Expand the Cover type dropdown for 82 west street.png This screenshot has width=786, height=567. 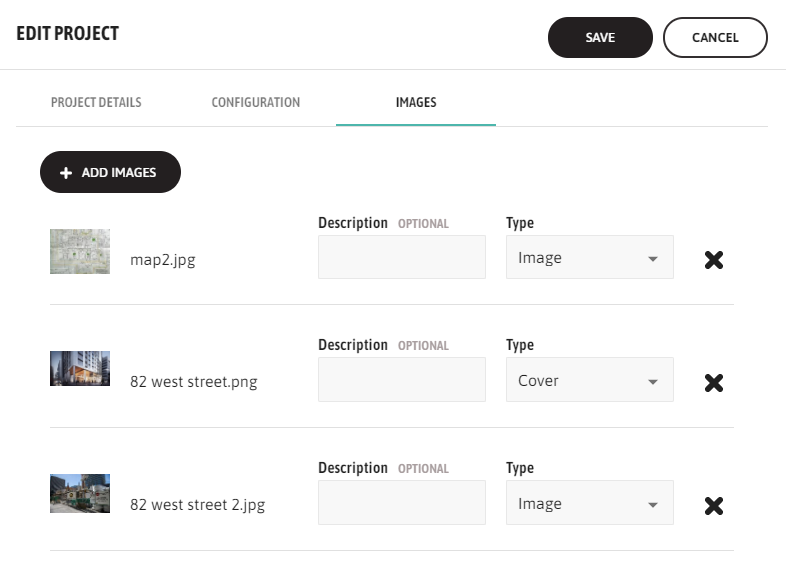[589, 381]
